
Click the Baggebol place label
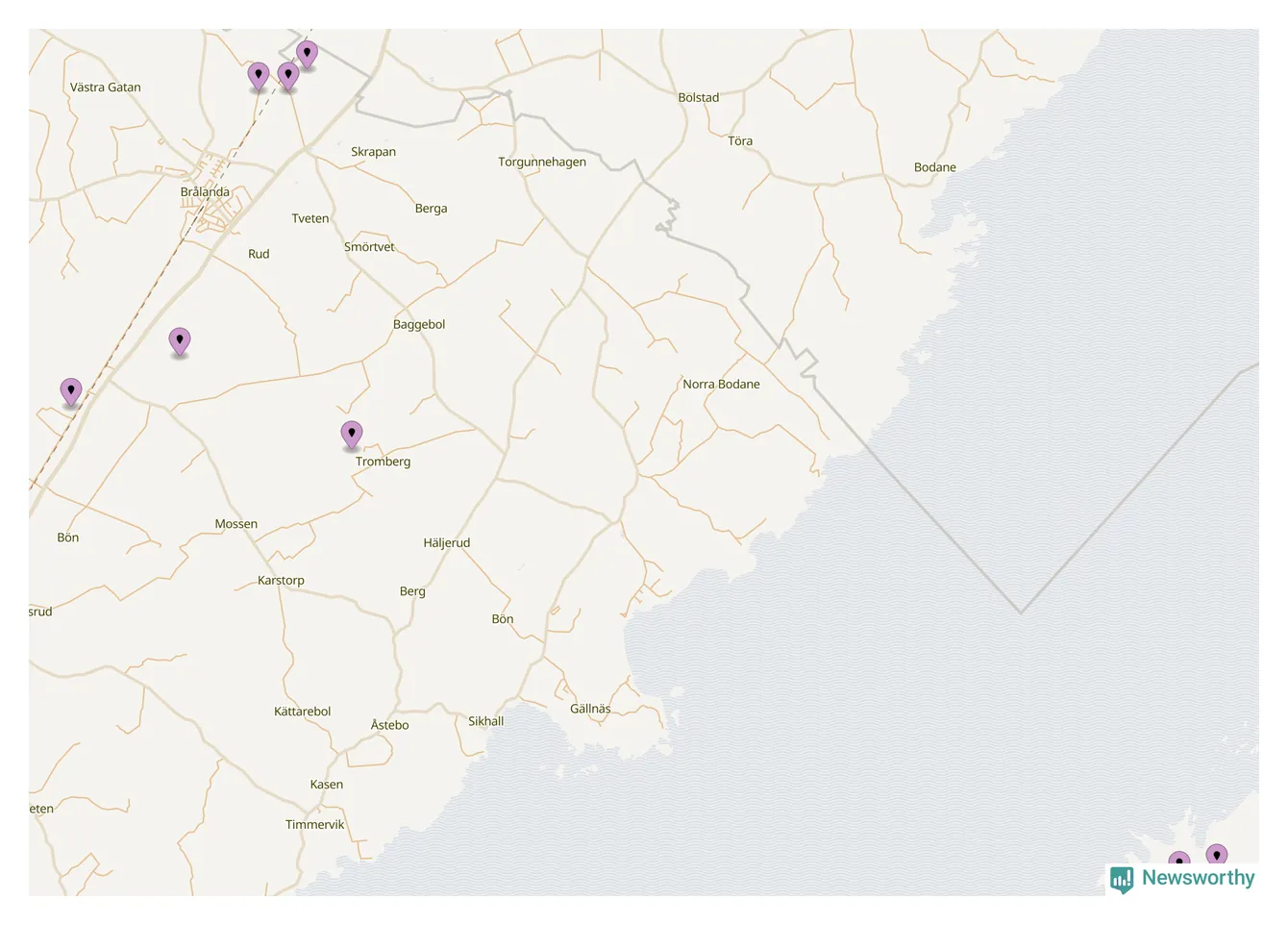point(419,325)
